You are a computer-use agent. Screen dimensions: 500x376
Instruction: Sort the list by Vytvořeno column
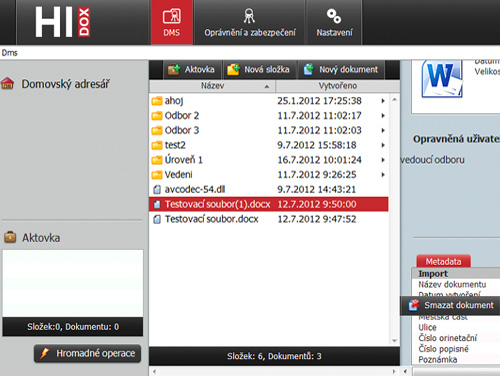(337, 86)
